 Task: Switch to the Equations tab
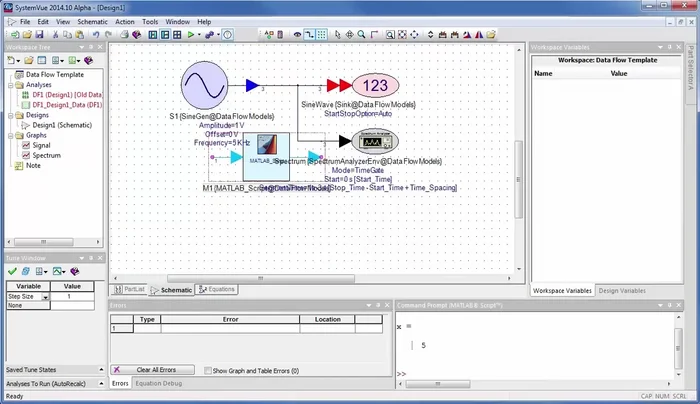[217, 289]
